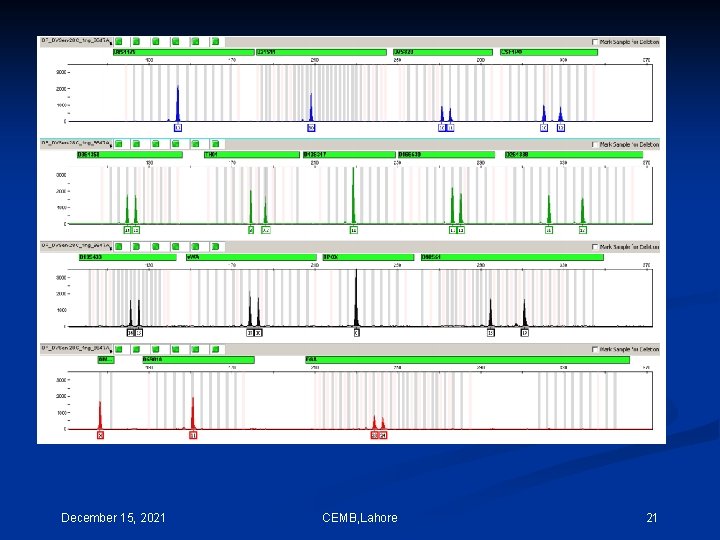Click footer text 'CEMB,Lahore'
Screen dimensions: 720x540
[360, 518]
